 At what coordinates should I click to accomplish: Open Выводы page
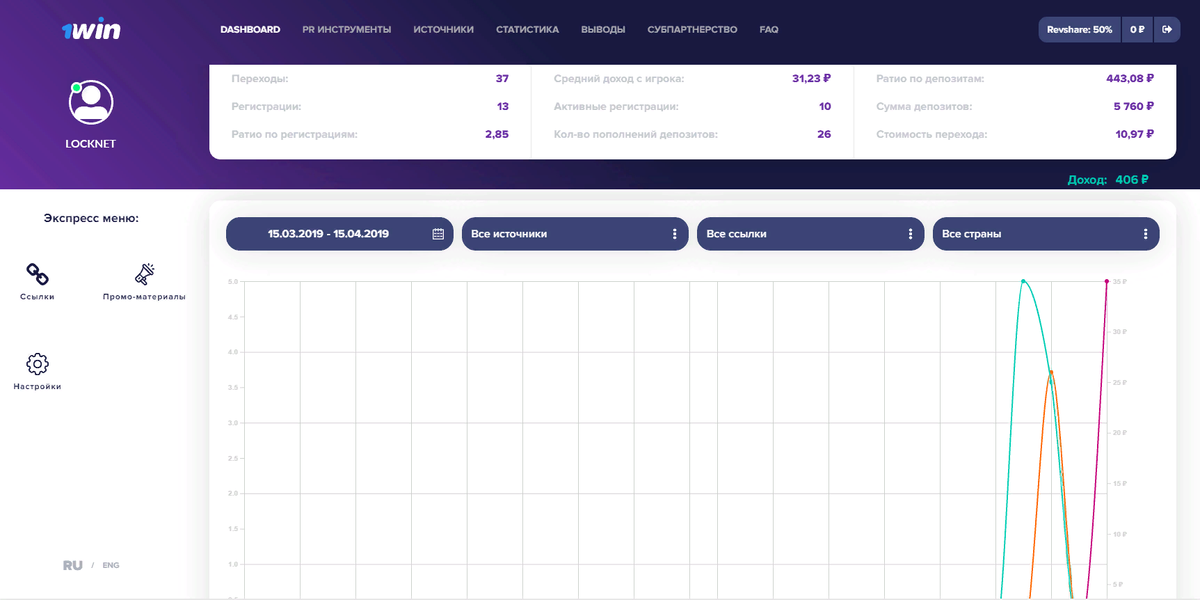click(x=603, y=30)
